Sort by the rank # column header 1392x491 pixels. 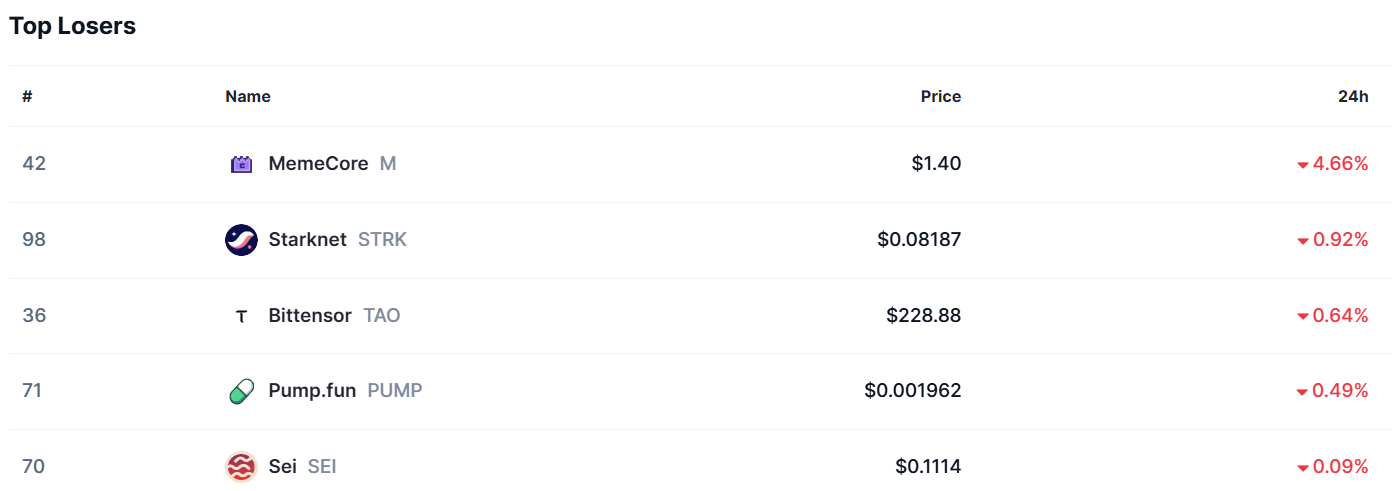(27, 96)
